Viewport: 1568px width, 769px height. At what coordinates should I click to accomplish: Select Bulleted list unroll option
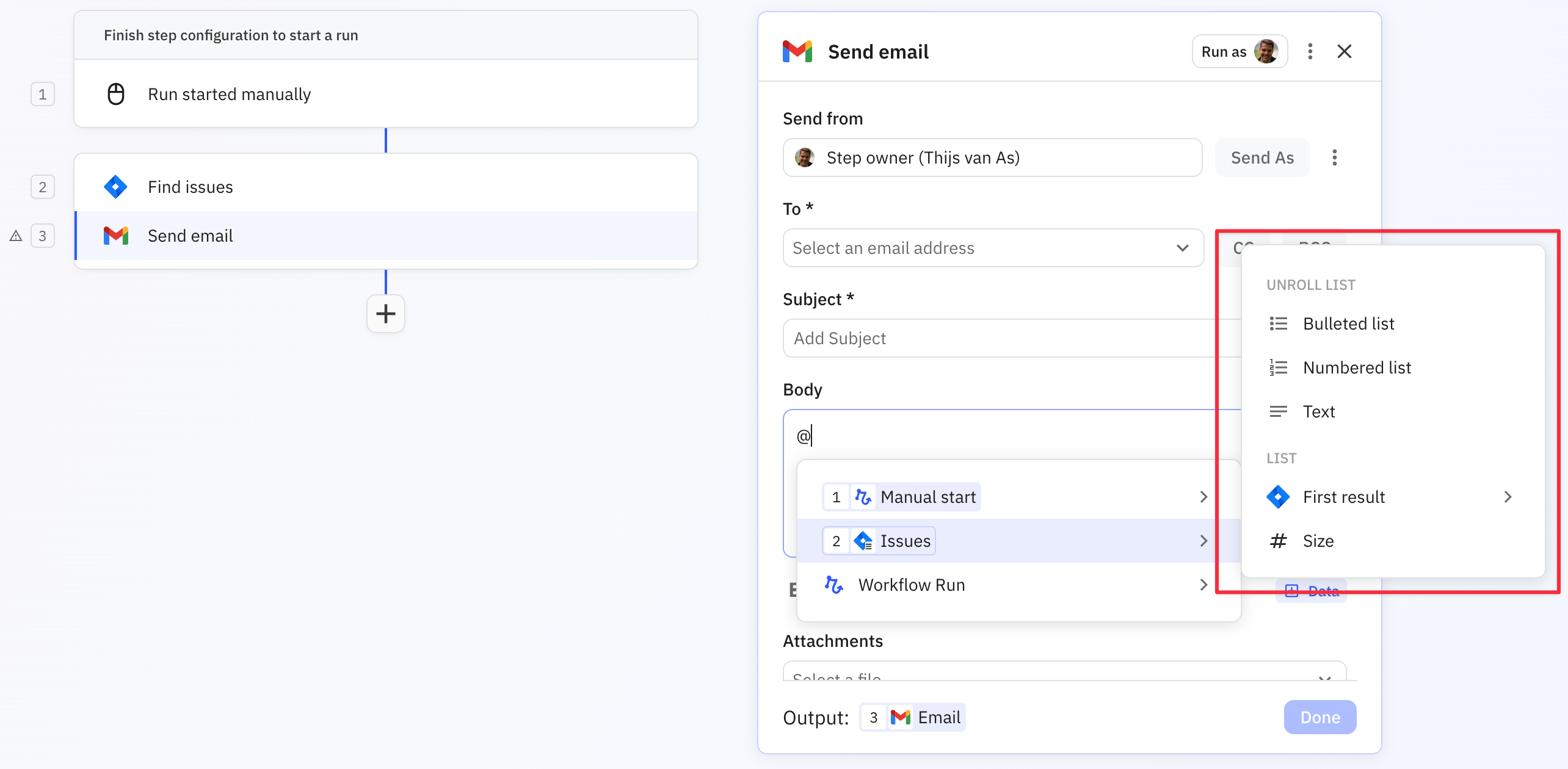click(x=1348, y=323)
